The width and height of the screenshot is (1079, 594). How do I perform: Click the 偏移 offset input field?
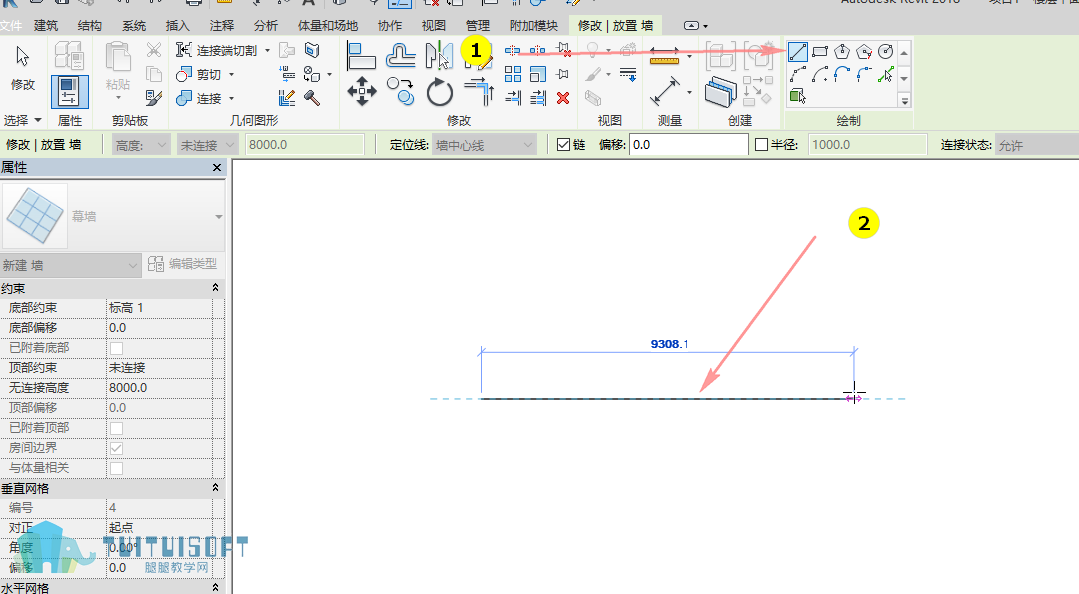pos(688,145)
